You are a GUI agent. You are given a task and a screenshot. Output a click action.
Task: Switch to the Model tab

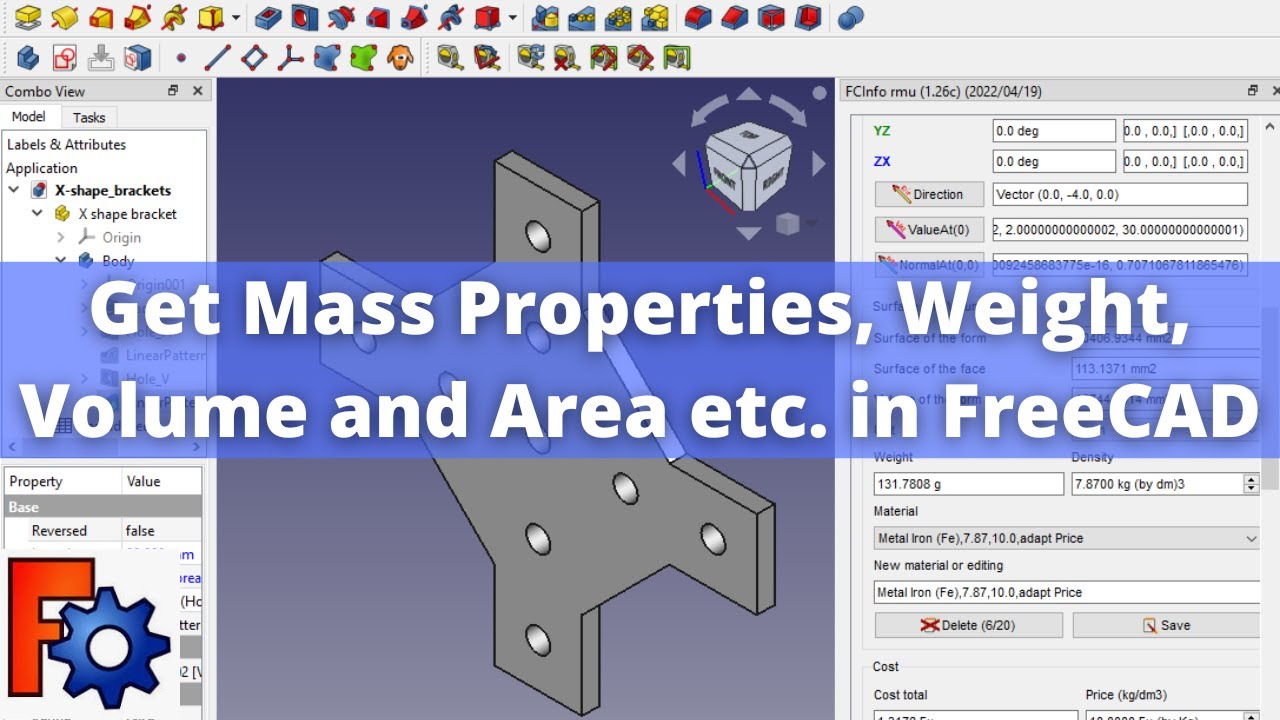(28, 117)
